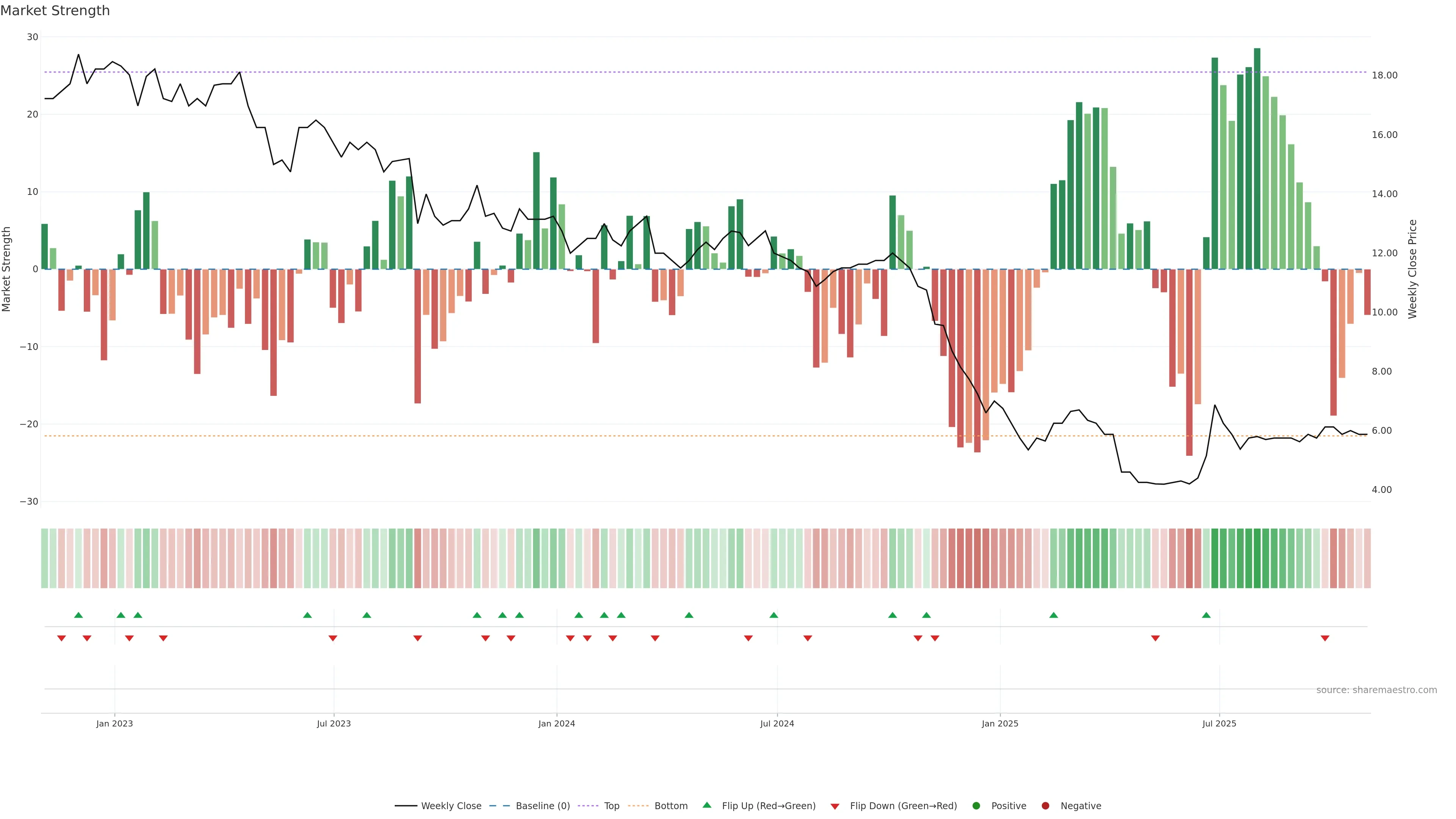The width and height of the screenshot is (1456, 819).
Task: Click the Weekly Close Price axis title
Action: click(1412, 269)
